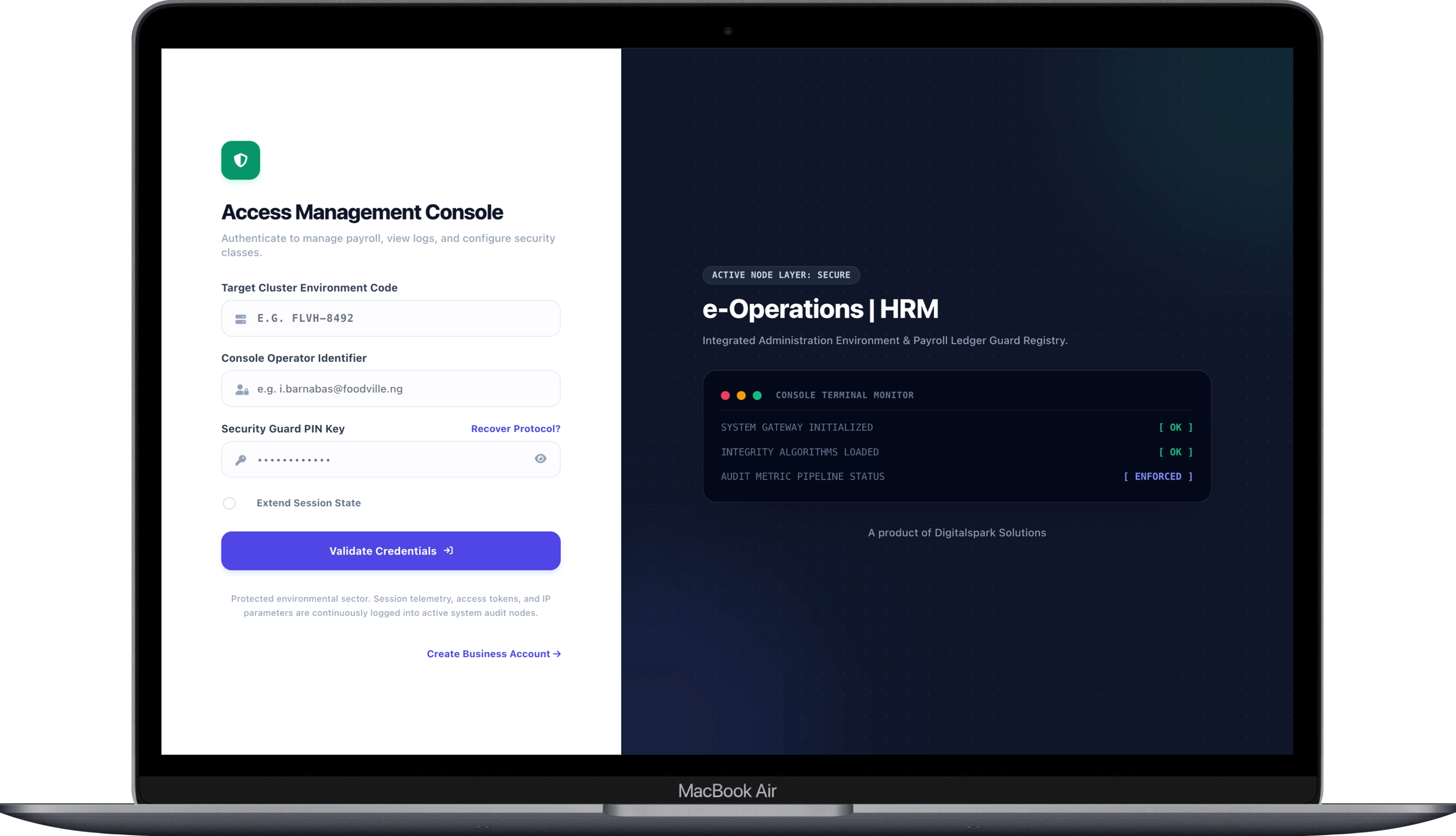This screenshot has width=1456, height=836.
Task: Click the [ ENFORCED ] status value
Action: click(x=1158, y=477)
